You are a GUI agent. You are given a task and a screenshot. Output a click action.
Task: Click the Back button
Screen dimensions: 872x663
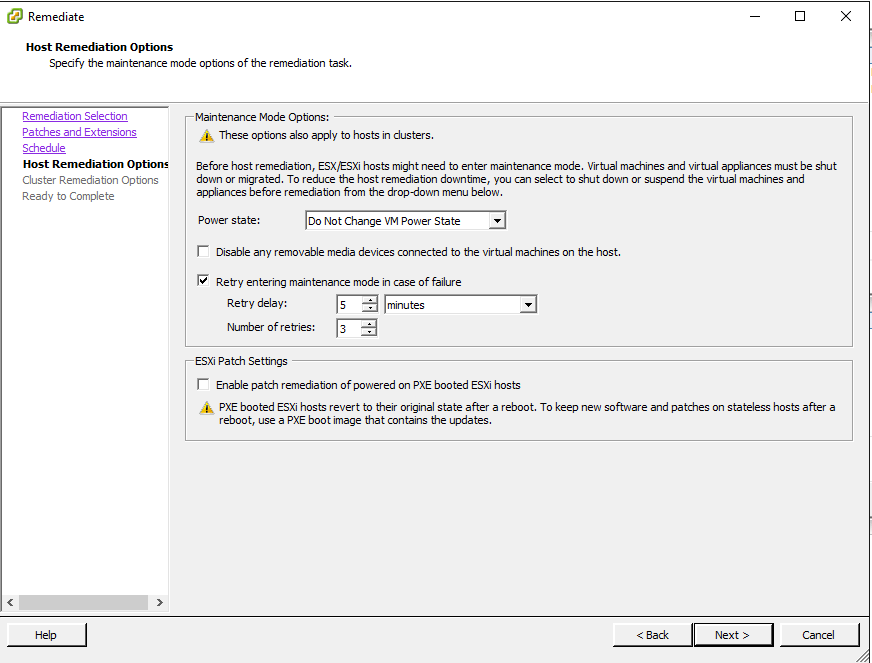pos(653,635)
